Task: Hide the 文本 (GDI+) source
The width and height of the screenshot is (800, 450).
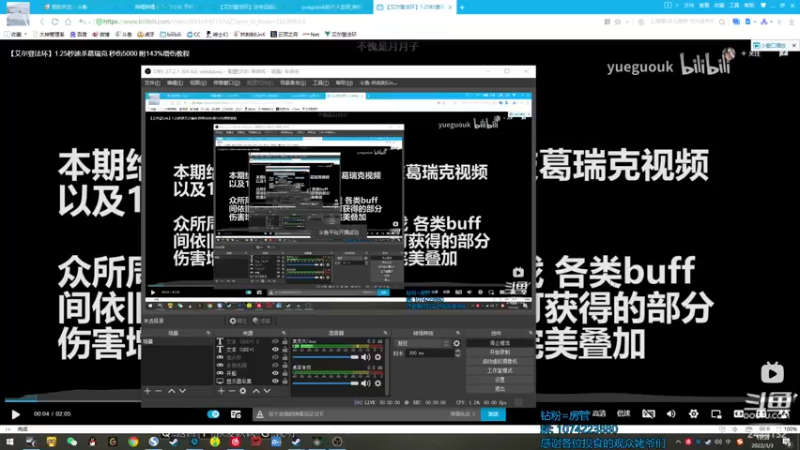Action: tap(276, 349)
